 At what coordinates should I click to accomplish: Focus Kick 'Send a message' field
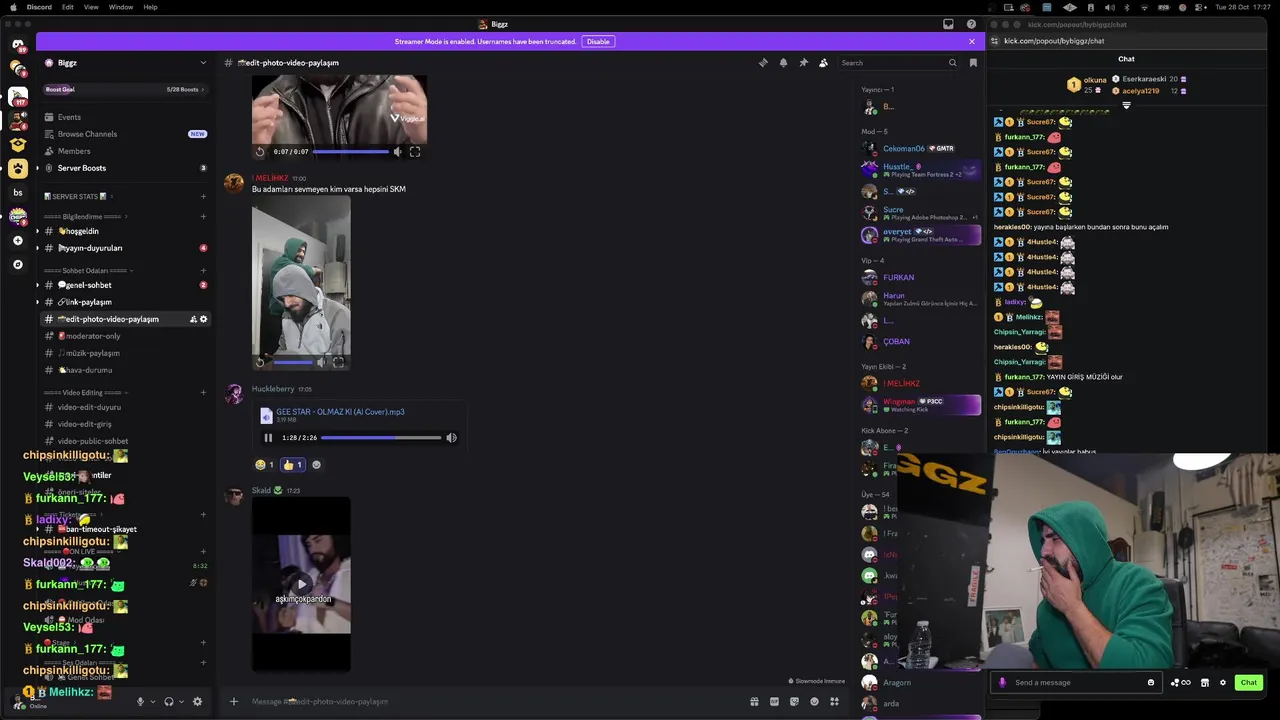[1076, 682]
